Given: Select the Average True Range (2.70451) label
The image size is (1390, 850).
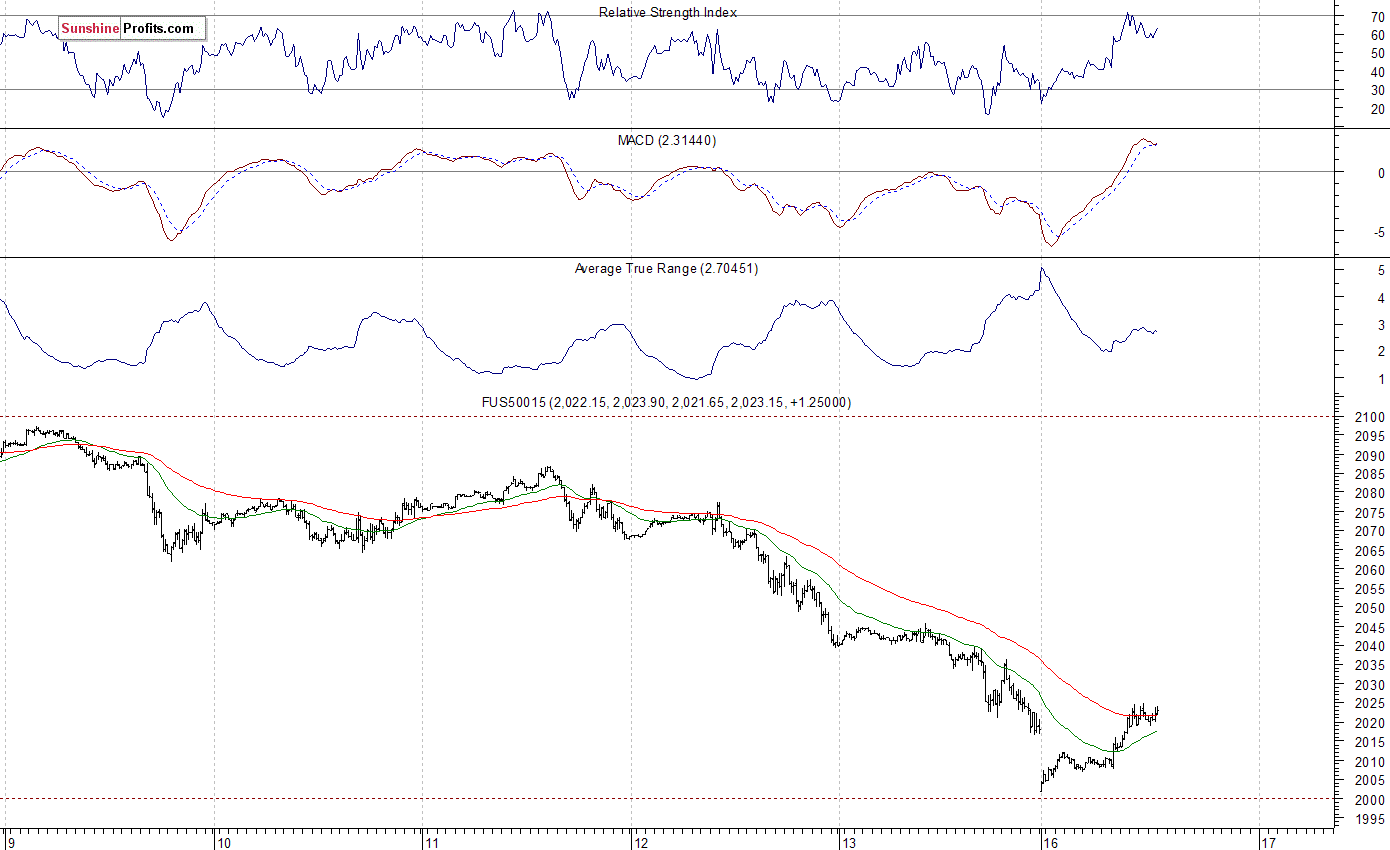Looking at the screenshot, I should (x=666, y=268).
